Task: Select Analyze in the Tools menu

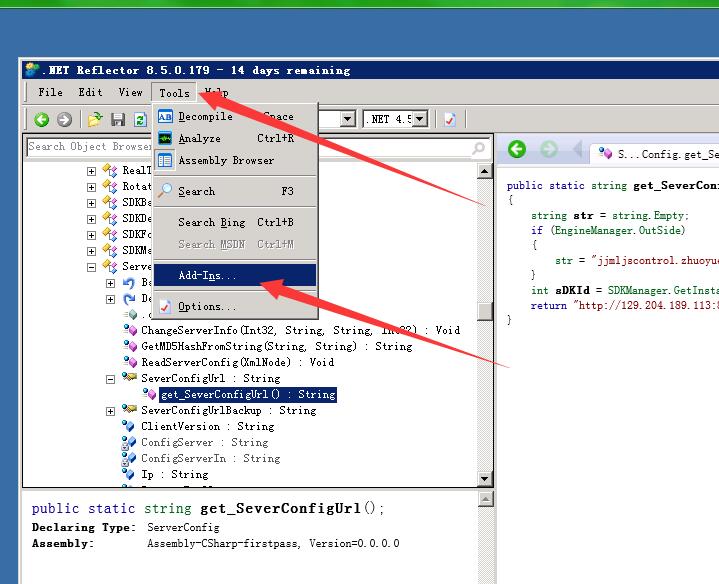Action: tap(199, 138)
